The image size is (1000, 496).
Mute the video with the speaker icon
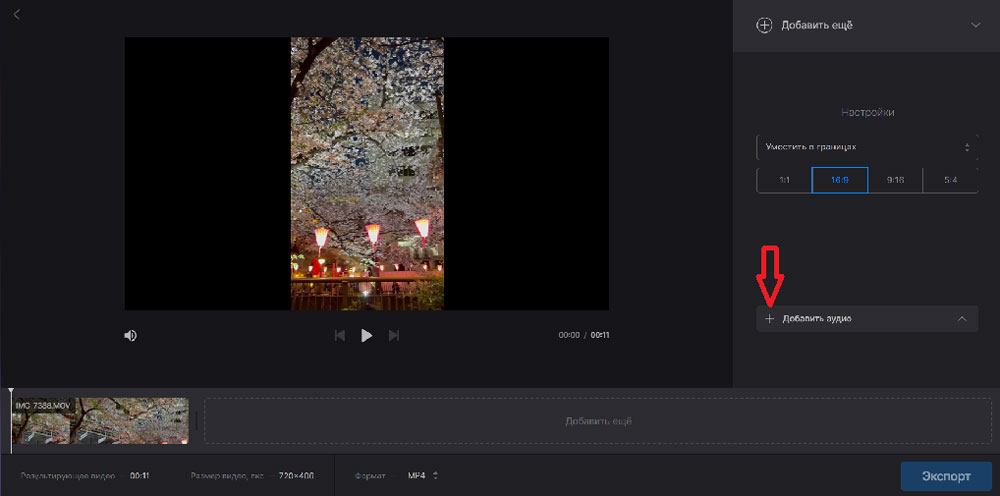pyautogui.click(x=130, y=335)
